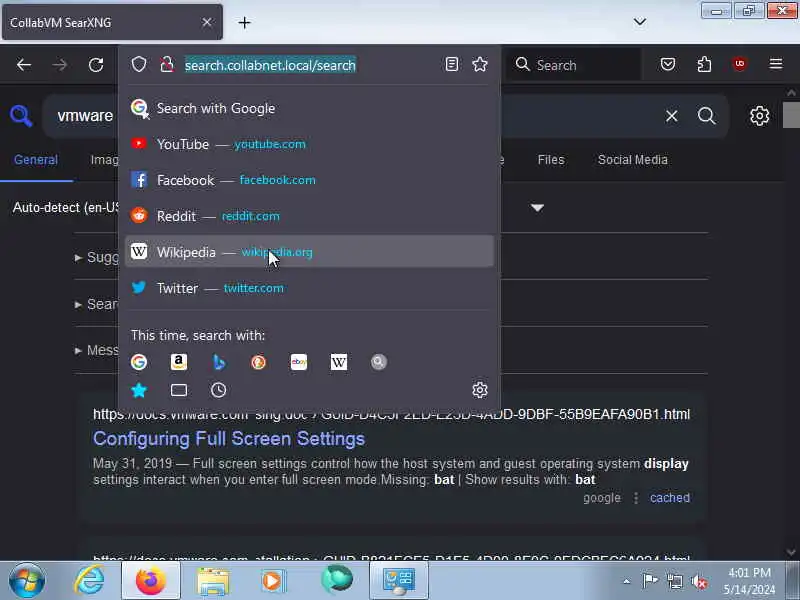Search this time with Google icon
The image size is (800, 600).
coord(139,362)
